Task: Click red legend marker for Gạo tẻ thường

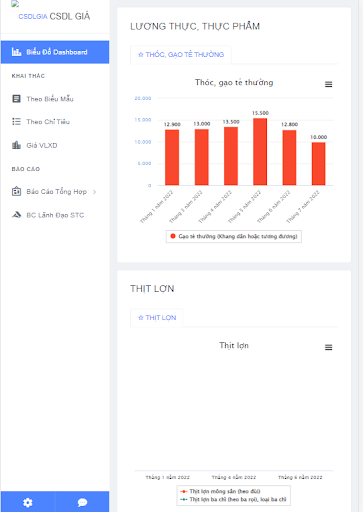Action: pos(173,236)
